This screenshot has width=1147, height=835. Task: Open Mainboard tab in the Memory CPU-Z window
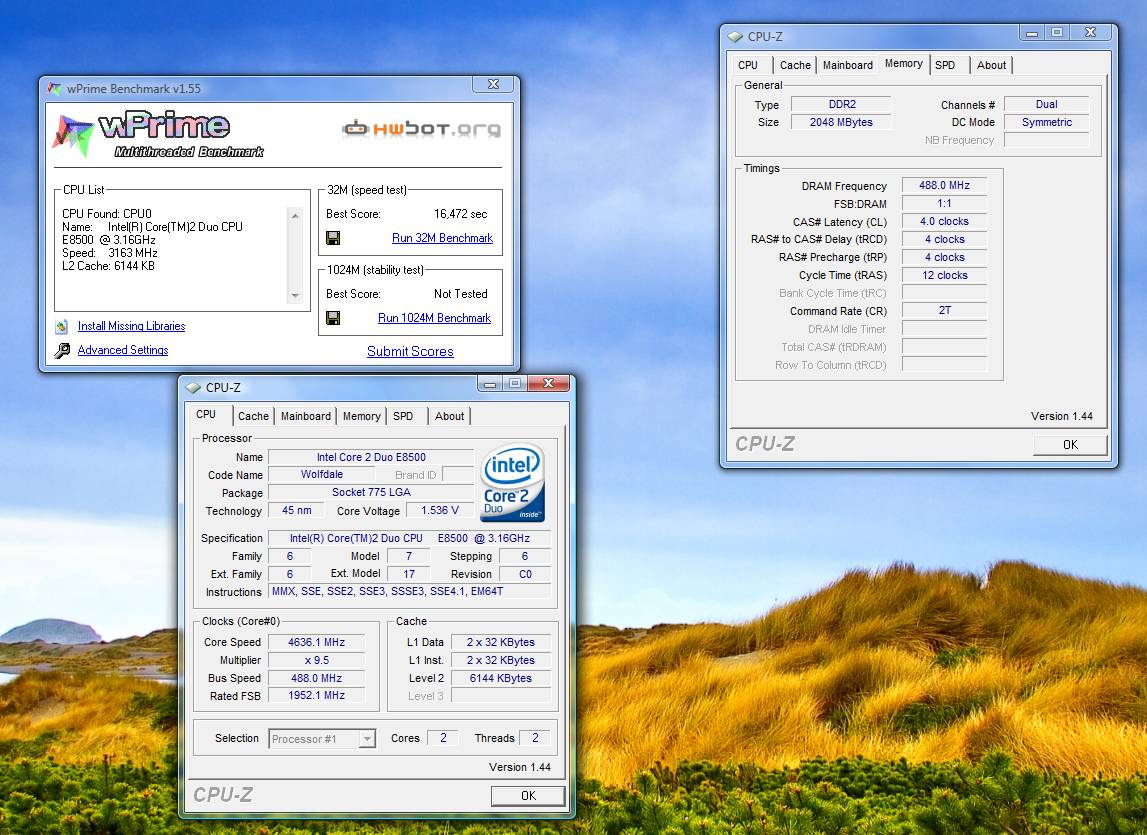pos(848,64)
